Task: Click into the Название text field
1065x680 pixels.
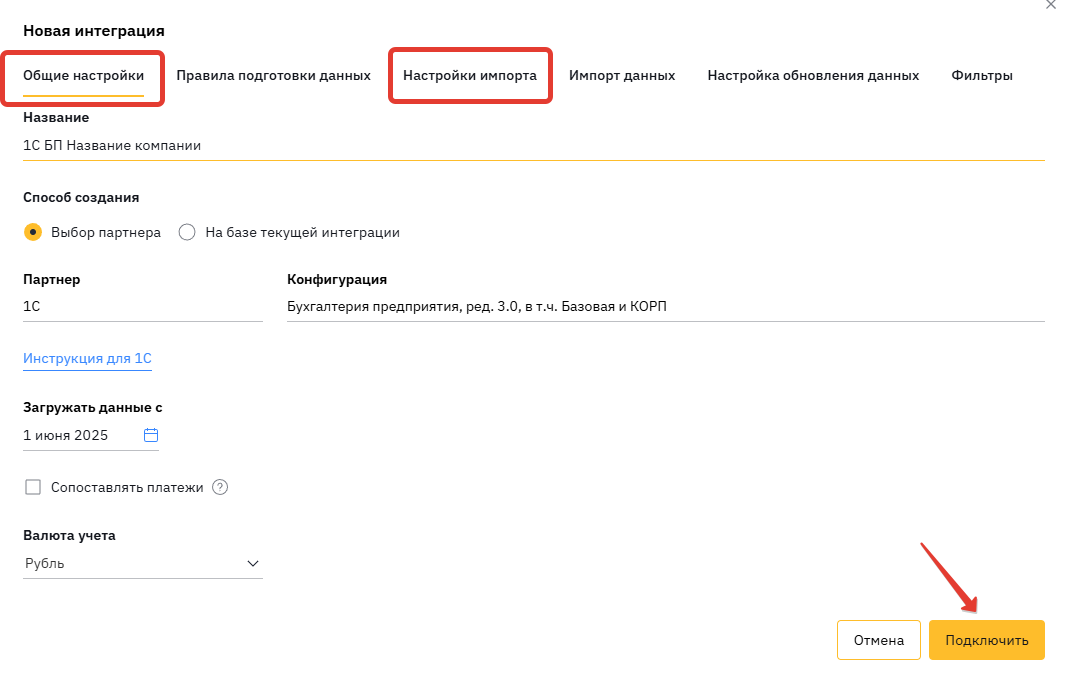Action: coord(534,145)
